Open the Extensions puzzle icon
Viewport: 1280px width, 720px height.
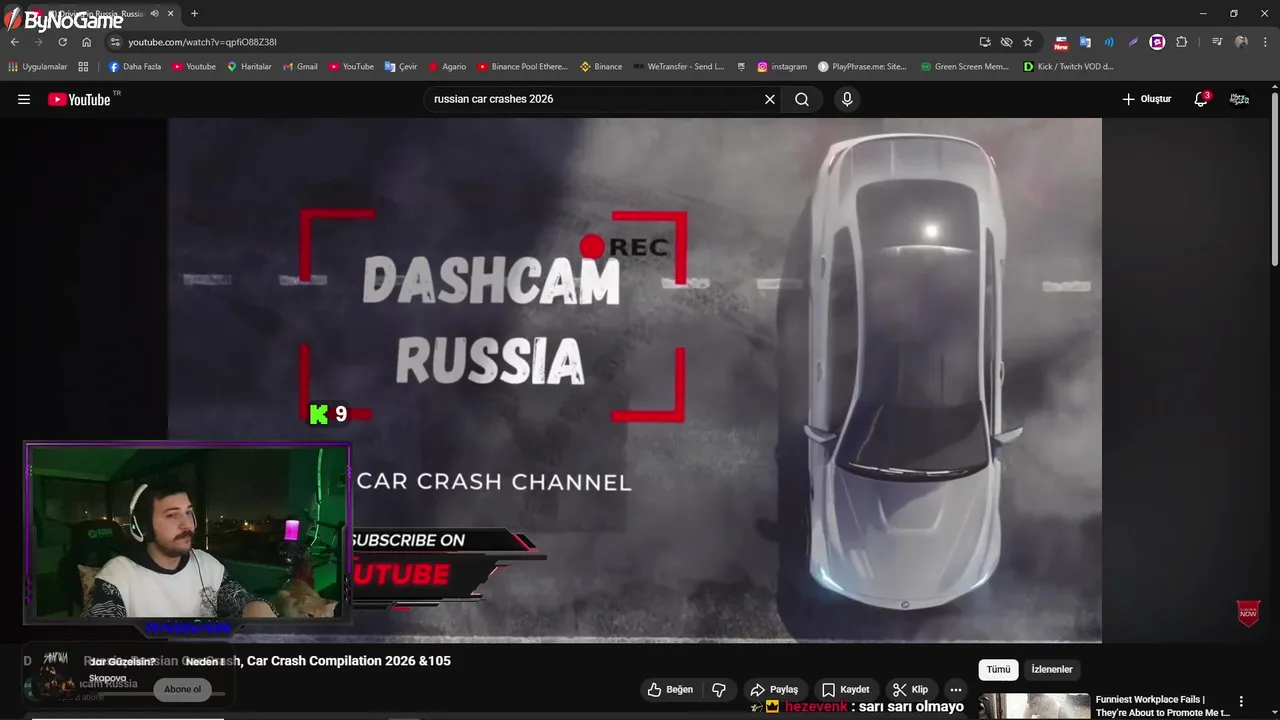(x=1182, y=42)
